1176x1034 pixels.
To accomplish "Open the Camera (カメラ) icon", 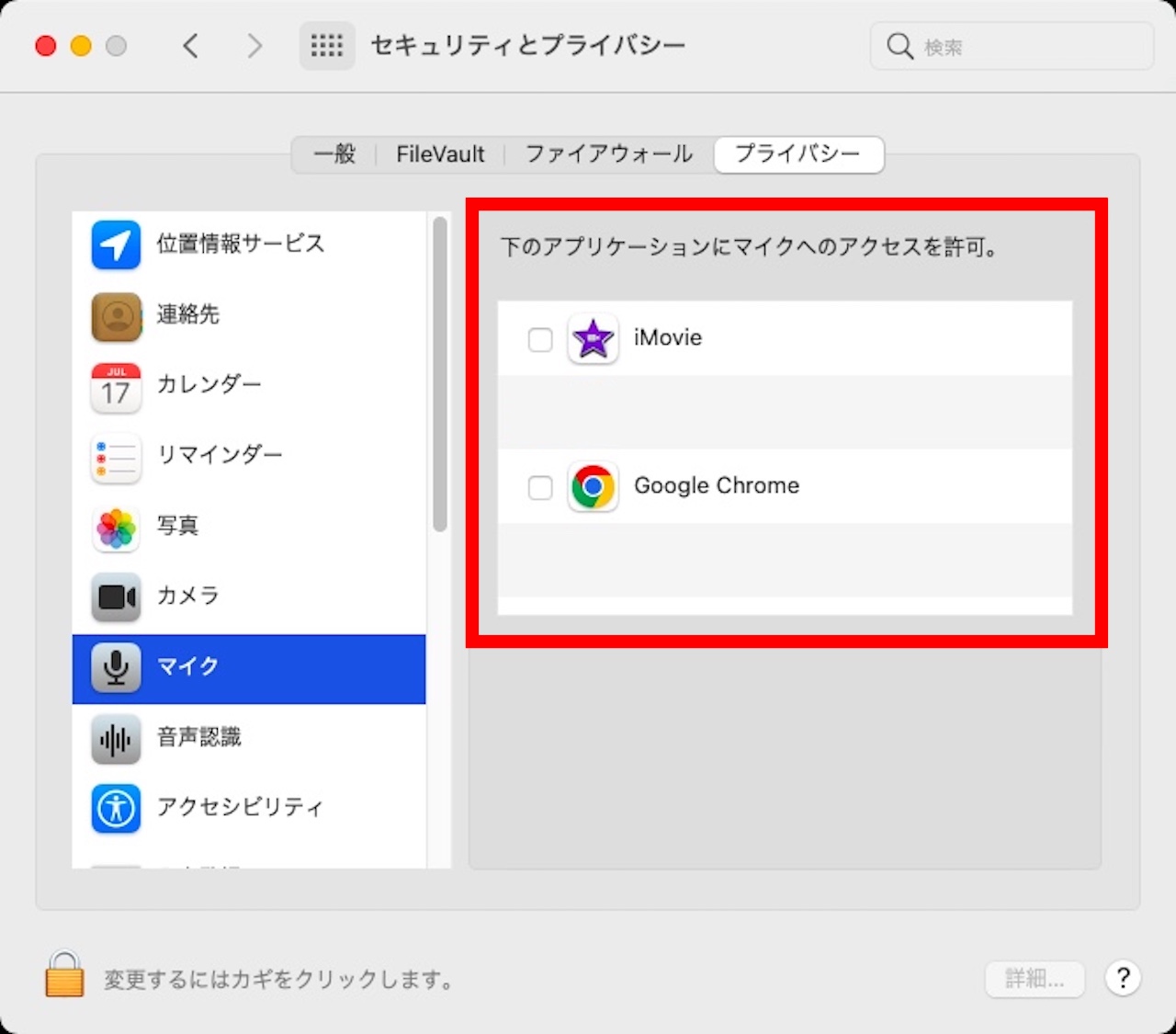I will click(x=116, y=597).
